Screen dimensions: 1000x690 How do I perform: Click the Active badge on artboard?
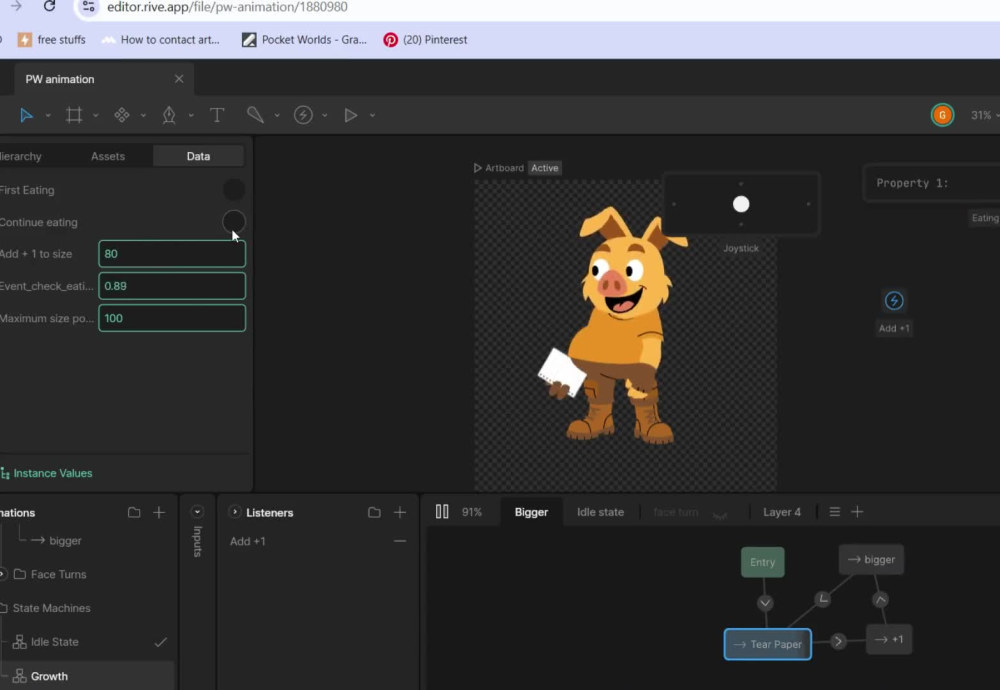point(545,168)
